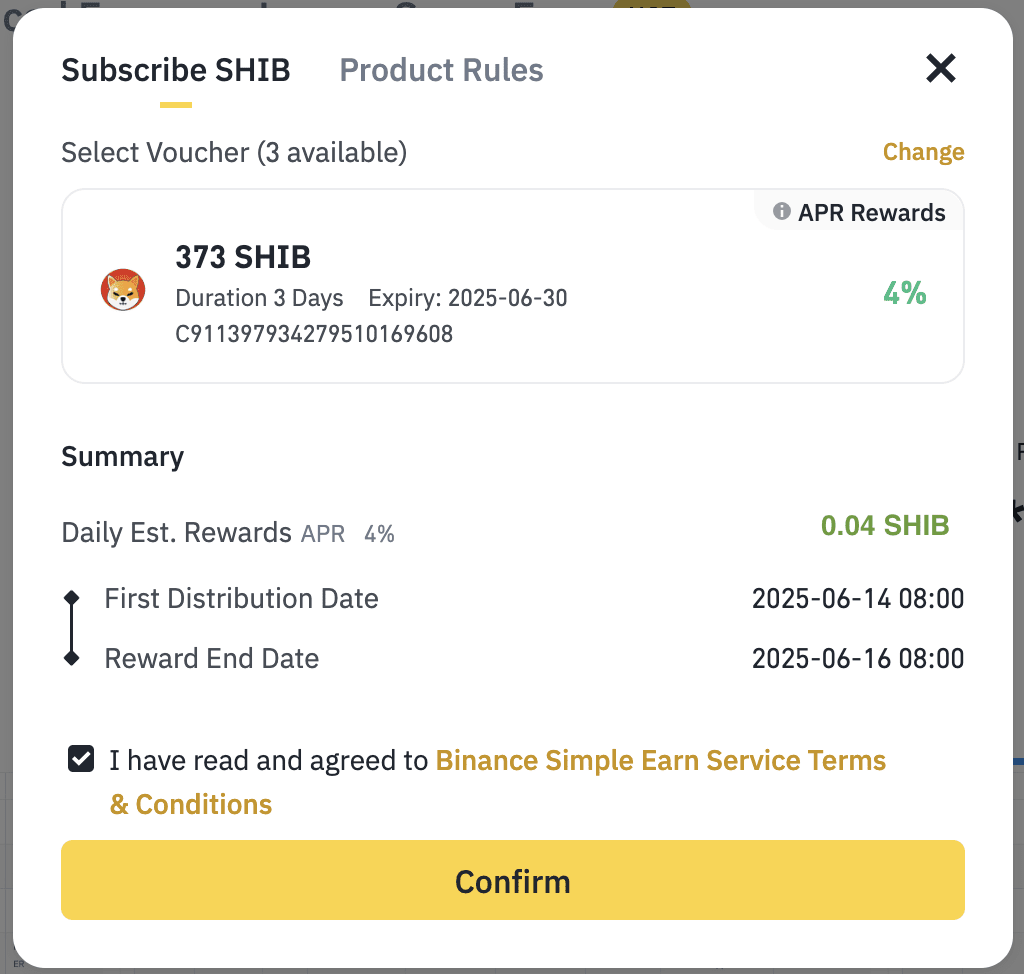Click the Duration 3 Days text
Screen dimensions: 1024x974
(259, 298)
